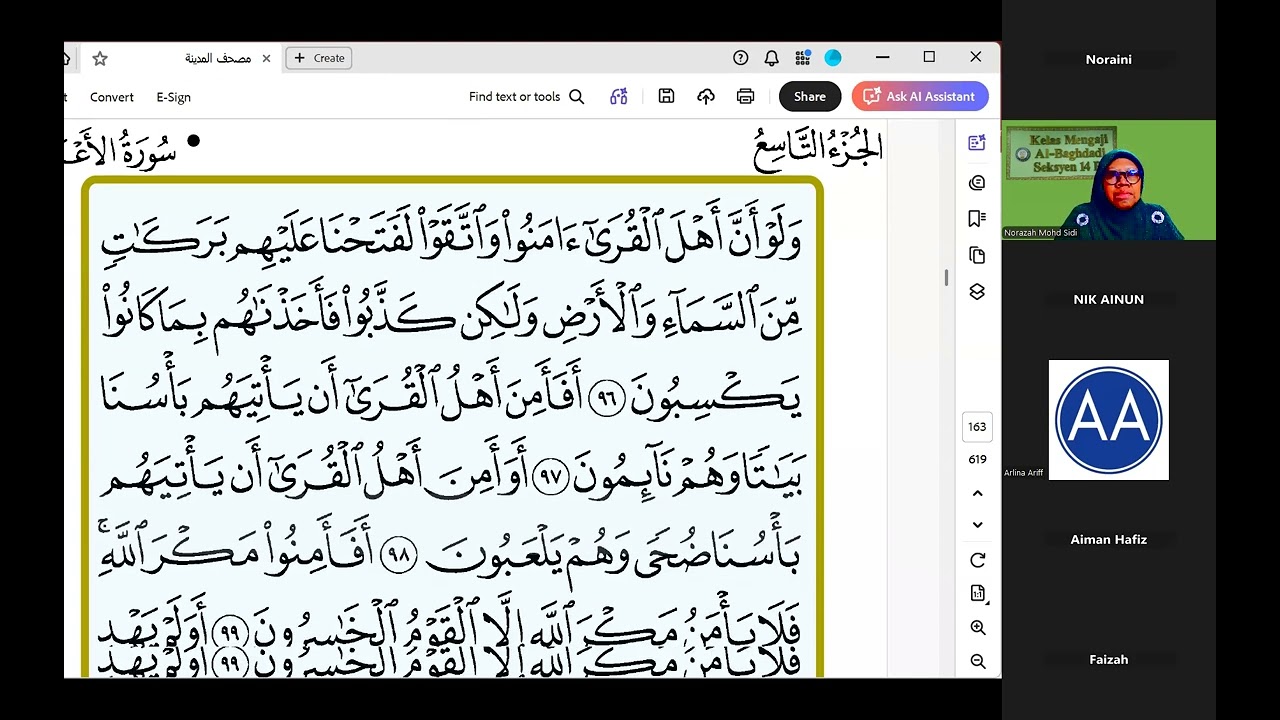The width and height of the screenshot is (1280, 720).
Task: Go to previous page with up arrow
Action: pos(978,493)
